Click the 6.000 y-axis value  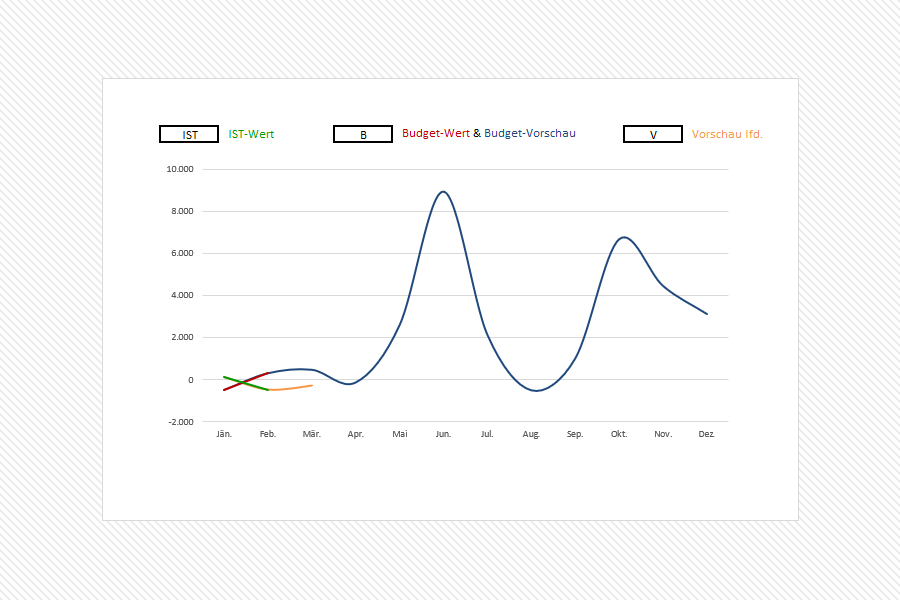point(181,253)
